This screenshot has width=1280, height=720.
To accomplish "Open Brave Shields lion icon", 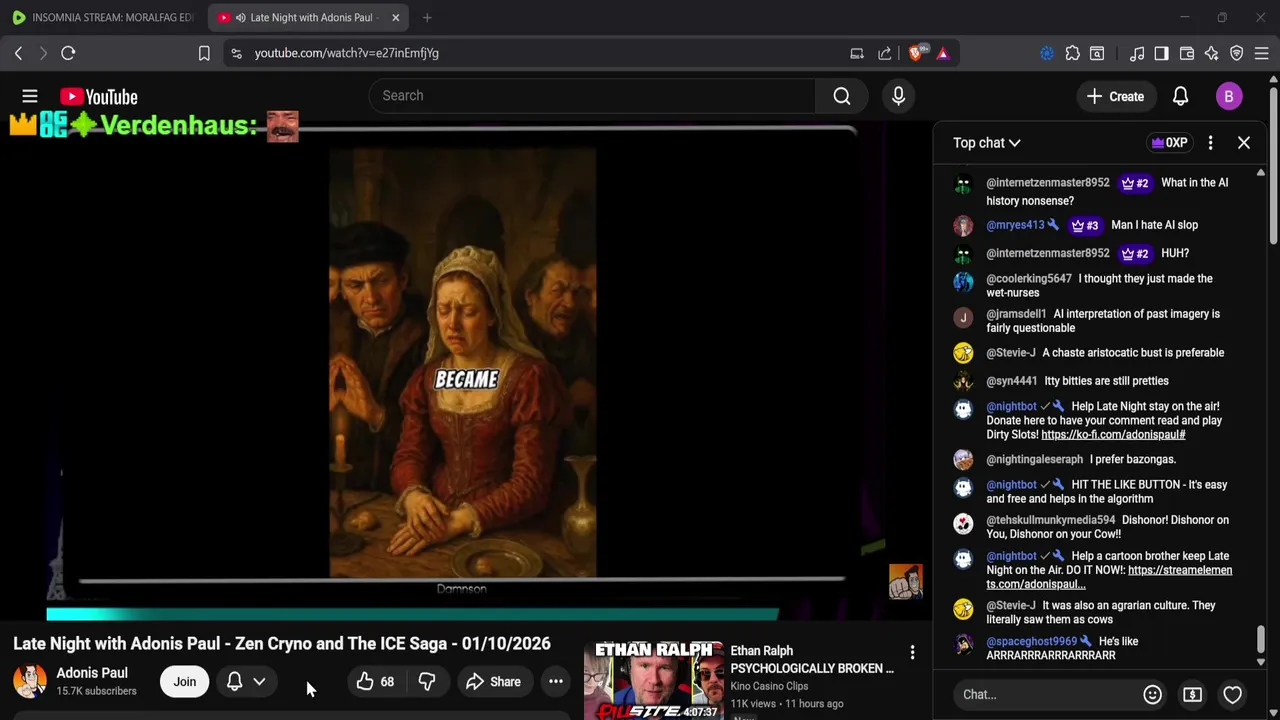I will 916,53.
